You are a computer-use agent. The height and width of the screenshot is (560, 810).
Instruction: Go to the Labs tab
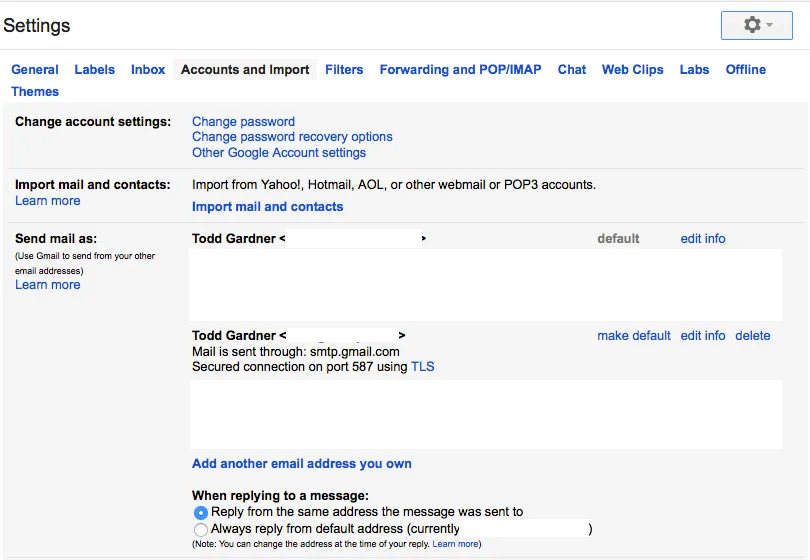pos(694,70)
